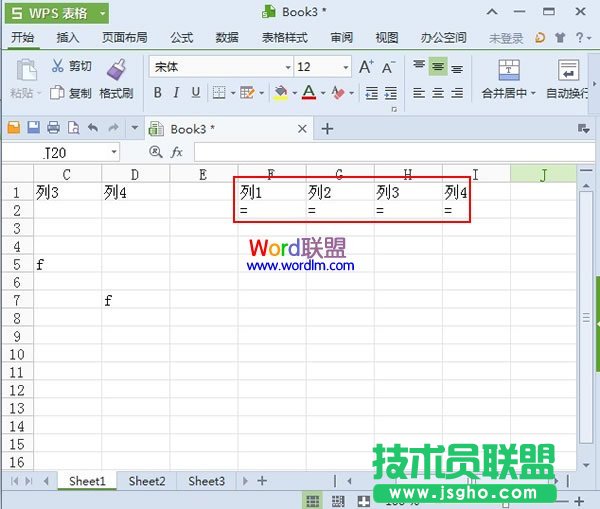Toggle bold formatting

tap(157, 93)
